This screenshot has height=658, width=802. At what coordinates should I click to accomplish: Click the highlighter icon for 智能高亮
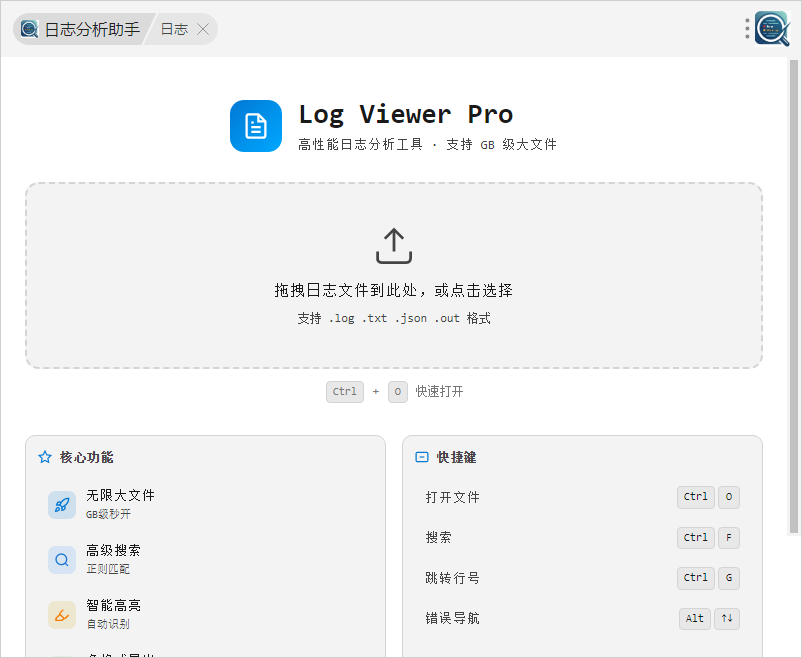pyautogui.click(x=62, y=615)
